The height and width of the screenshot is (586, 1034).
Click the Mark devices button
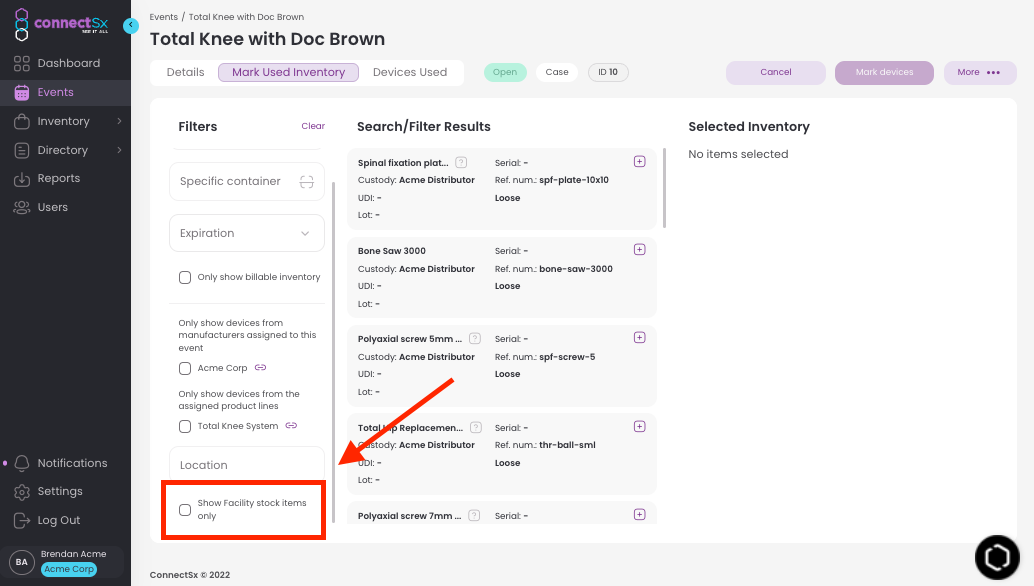(883, 72)
